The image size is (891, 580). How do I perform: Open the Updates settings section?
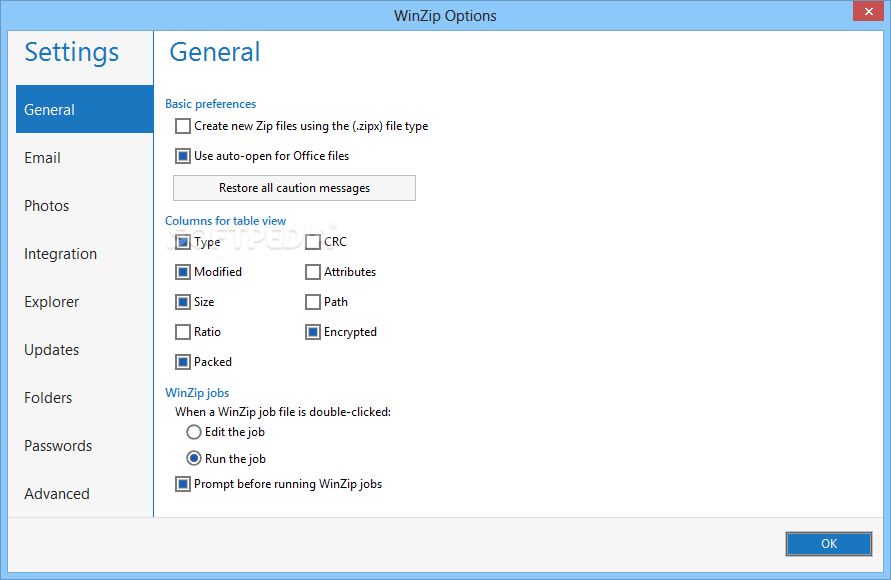[x=85, y=350]
